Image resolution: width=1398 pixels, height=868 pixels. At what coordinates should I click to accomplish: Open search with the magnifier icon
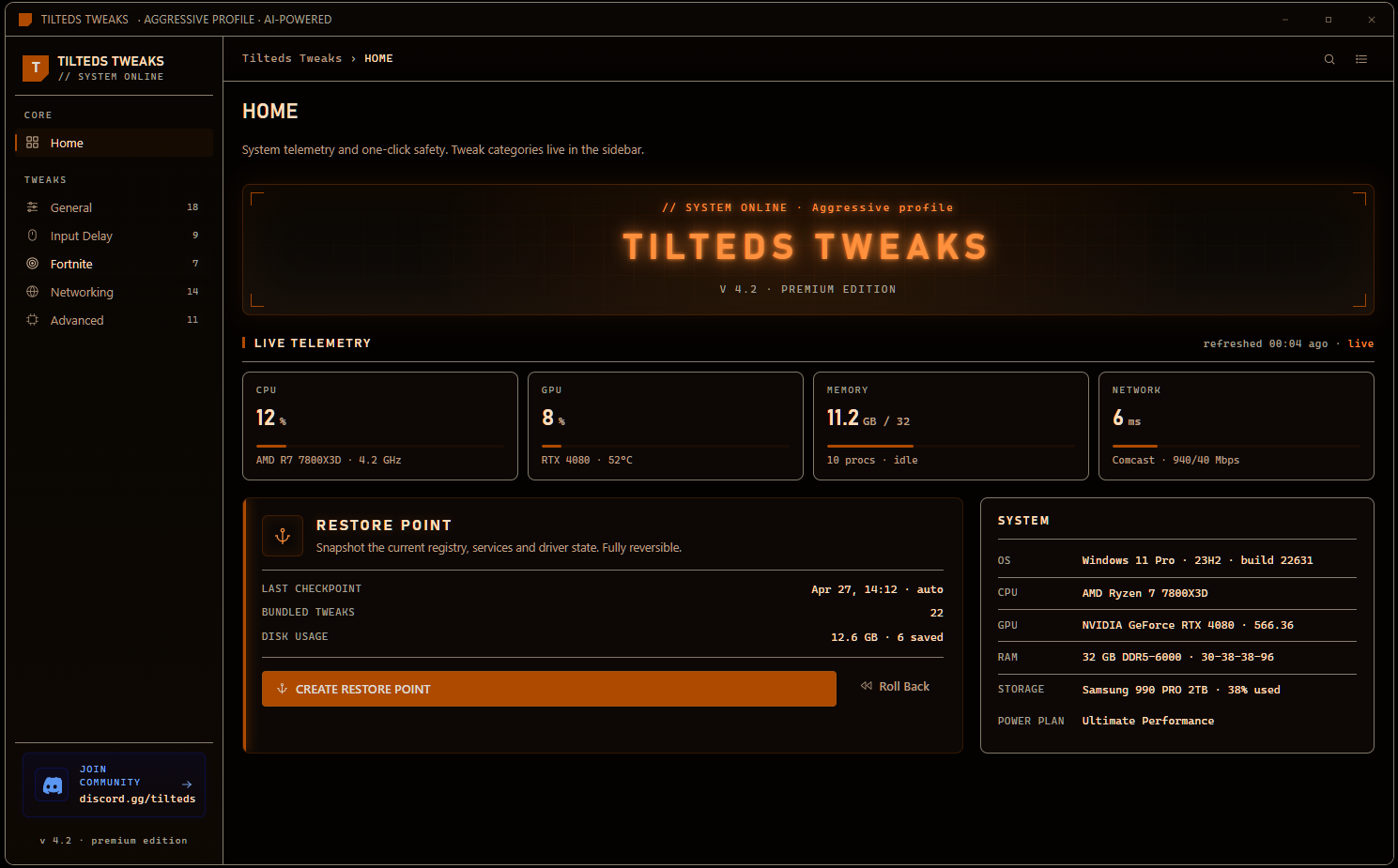(1329, 59)
